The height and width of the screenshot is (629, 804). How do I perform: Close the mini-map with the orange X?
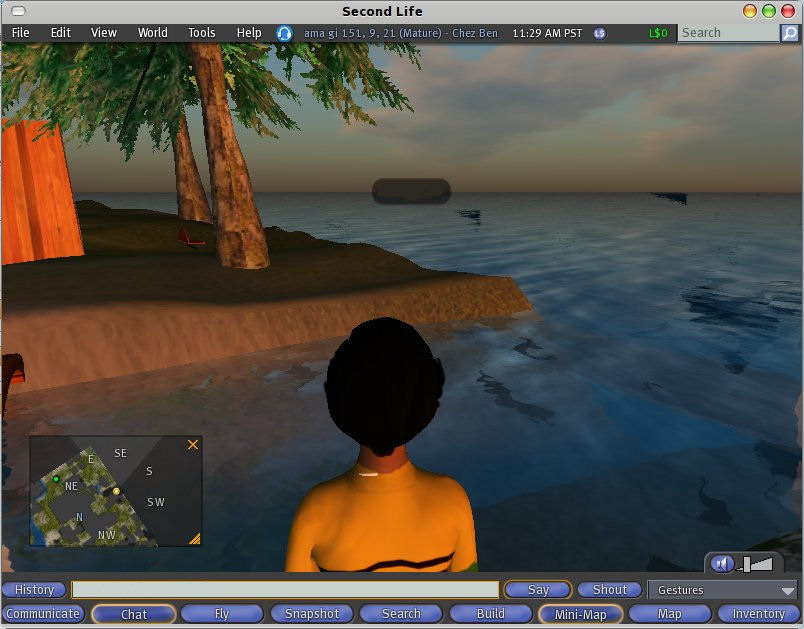tap(193, 445)
